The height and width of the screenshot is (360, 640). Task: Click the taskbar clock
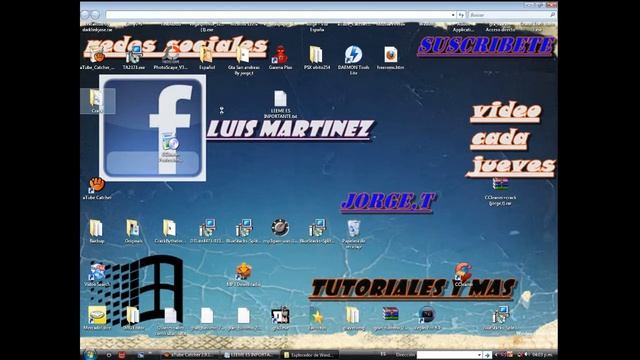coord(542,355)
